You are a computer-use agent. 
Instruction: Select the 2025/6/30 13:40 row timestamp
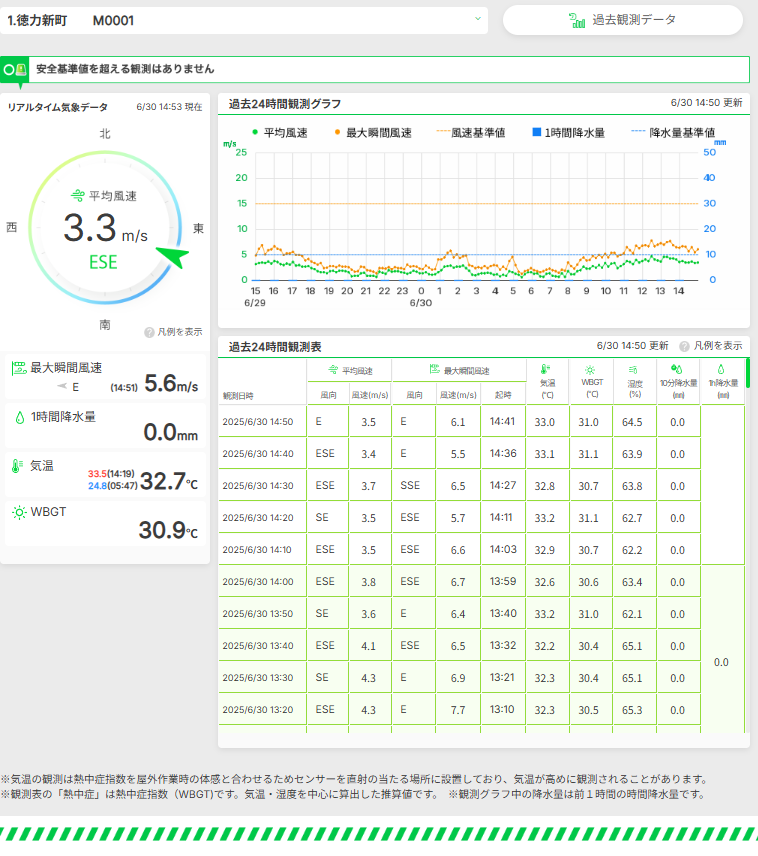click(x=258, y=646)
